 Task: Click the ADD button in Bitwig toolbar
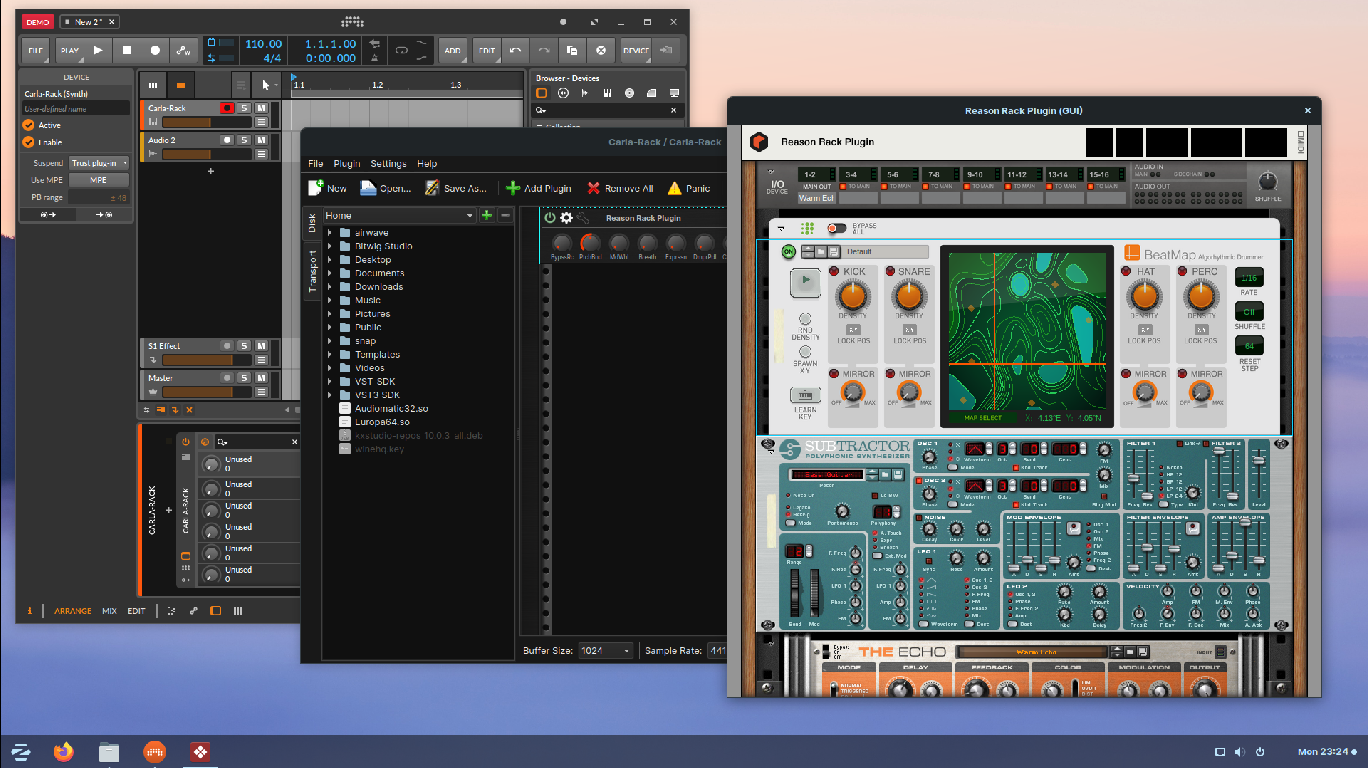(x=453, y=50)
